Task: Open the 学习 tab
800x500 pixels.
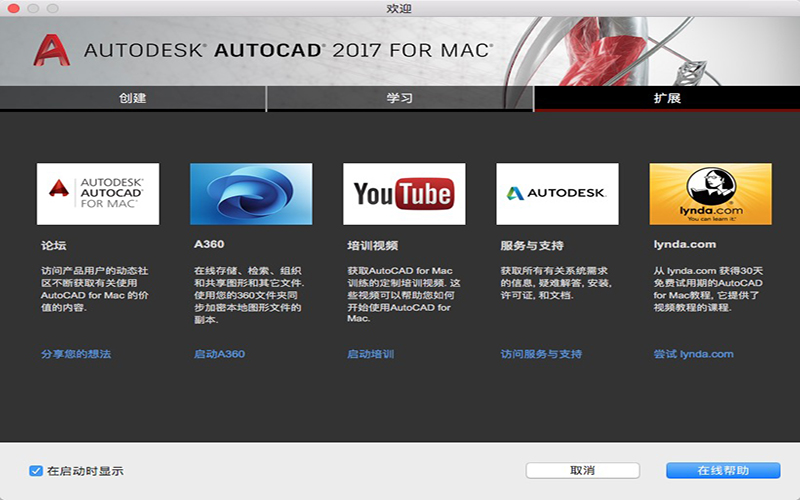Action: [399, 97]
